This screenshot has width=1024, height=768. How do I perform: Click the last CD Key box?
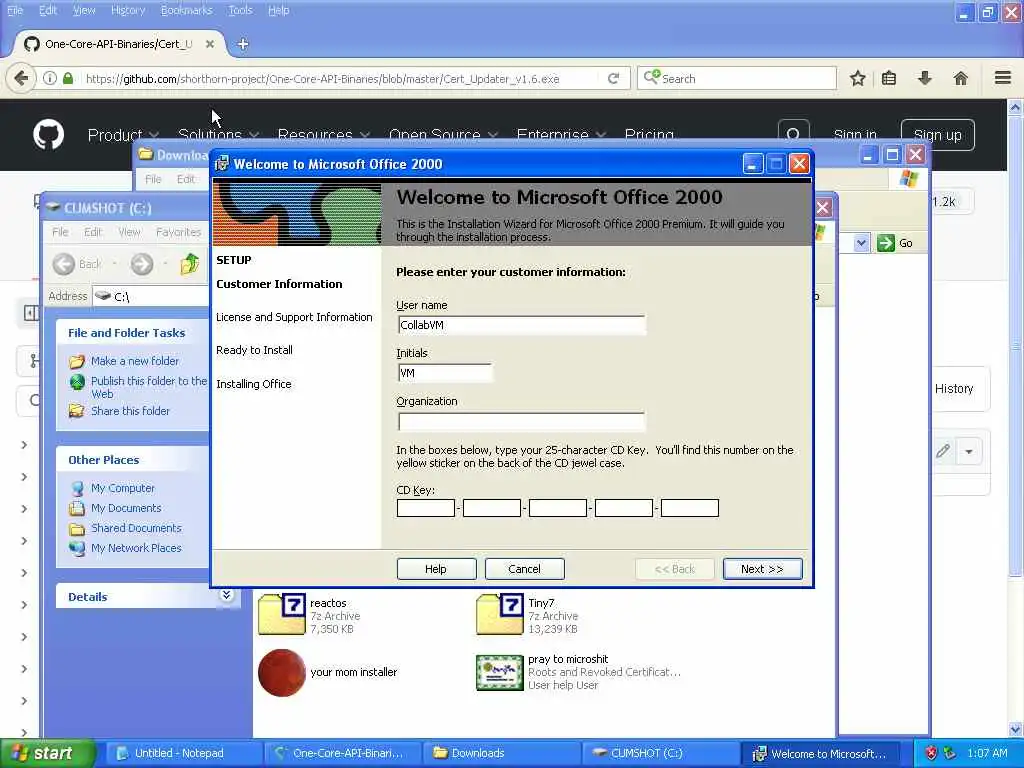click(x=690, y=508)
